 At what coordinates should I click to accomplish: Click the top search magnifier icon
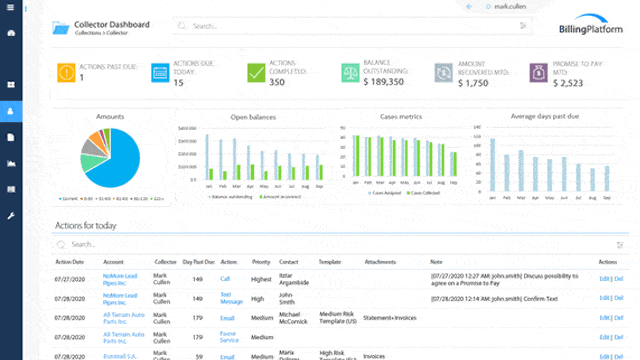(182, 26)
